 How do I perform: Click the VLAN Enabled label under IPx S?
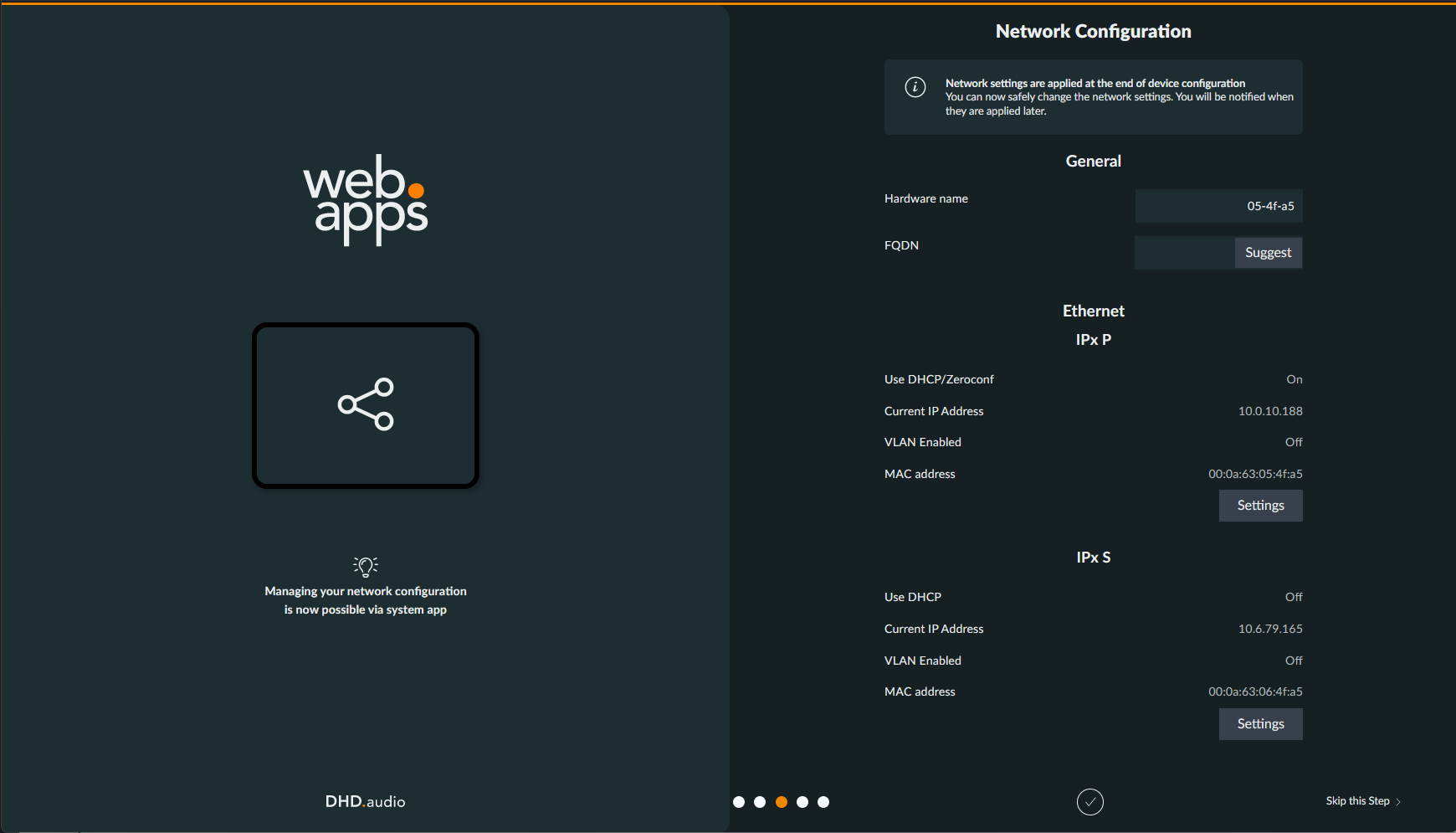click(923, 661)
